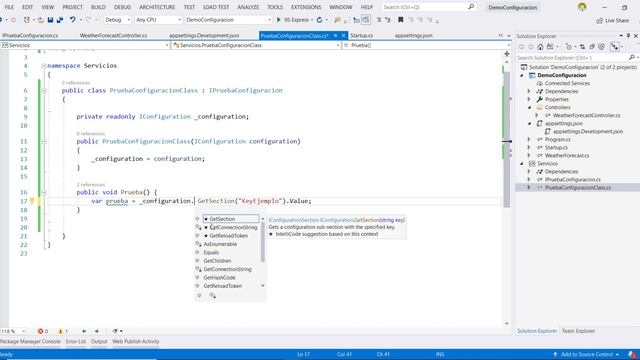
Task: Open the EXTENSIONS menu
Action: tap(306, 7)
